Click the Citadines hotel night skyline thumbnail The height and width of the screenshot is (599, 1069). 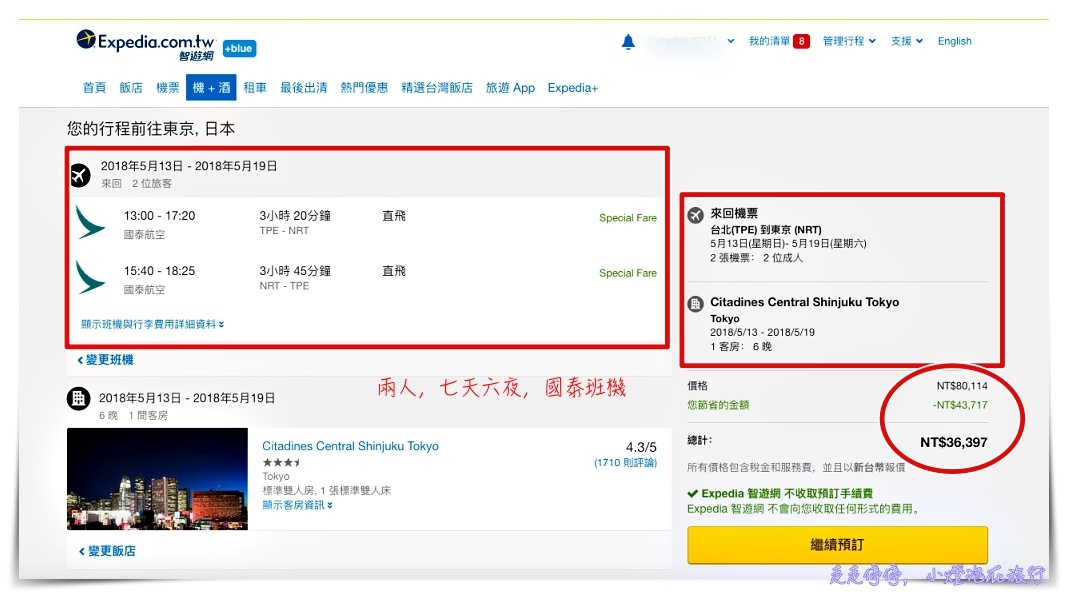(x=157, y=479)
